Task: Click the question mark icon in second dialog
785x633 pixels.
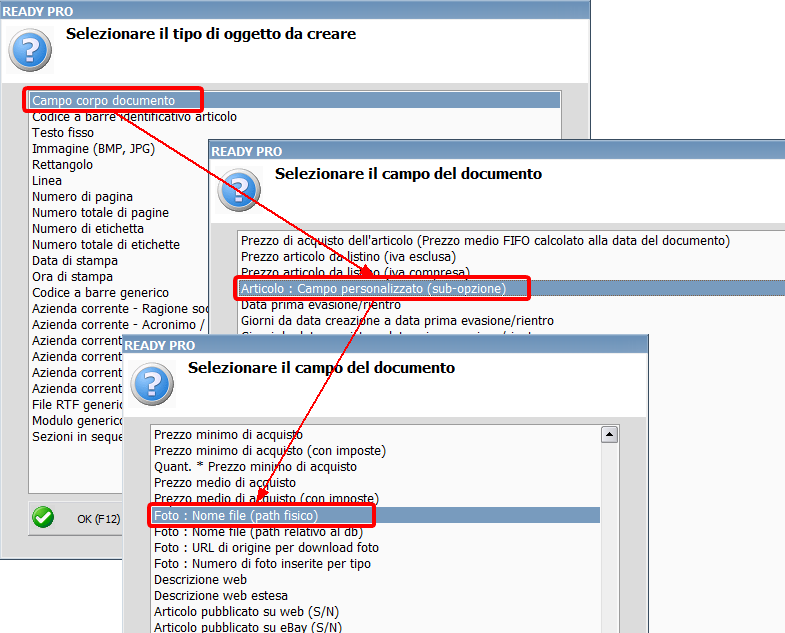Action: [239, 190]
